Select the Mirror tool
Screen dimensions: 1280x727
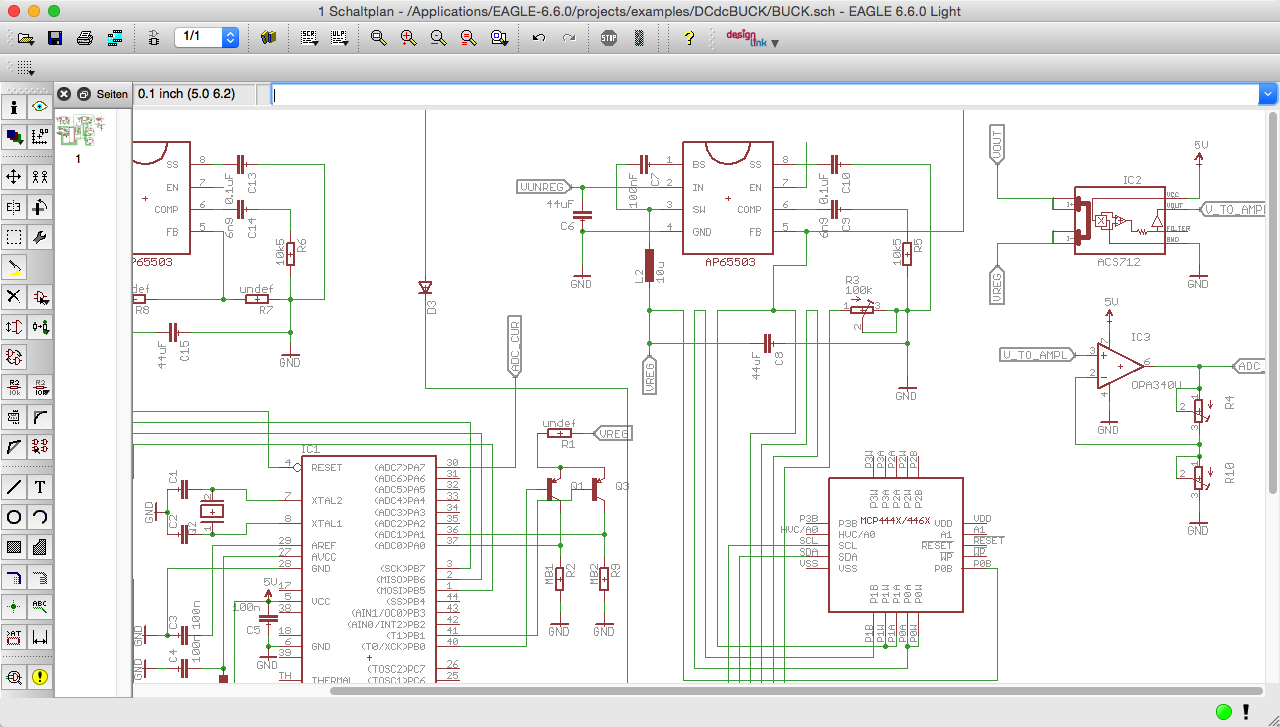point(14,207)
